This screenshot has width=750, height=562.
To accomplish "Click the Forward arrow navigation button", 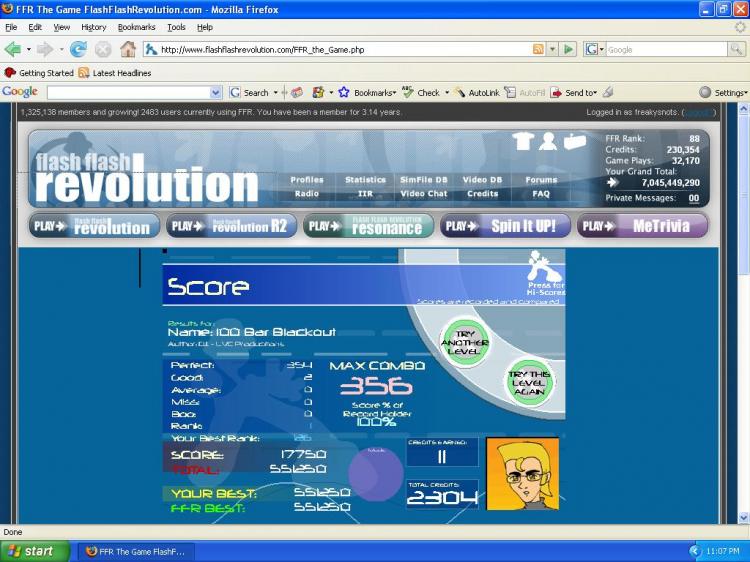I will tap(45, 49).
